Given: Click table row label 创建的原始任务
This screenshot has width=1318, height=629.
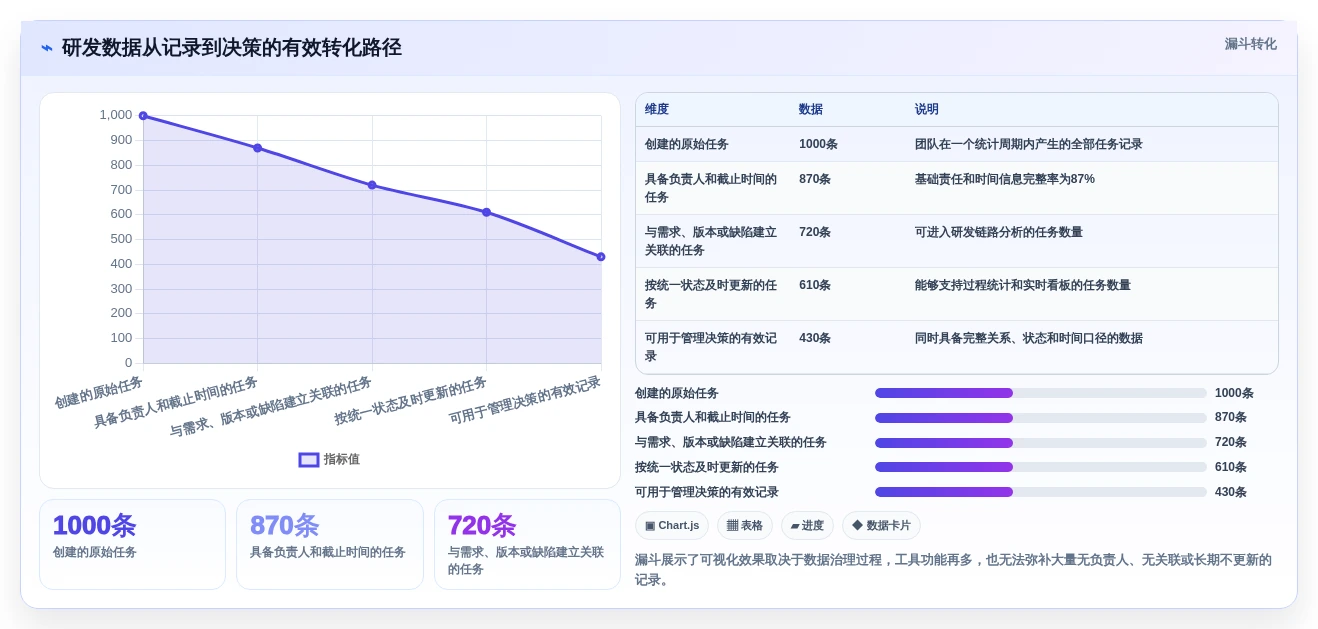Looking at the screenshot, I should click(687, 144).
